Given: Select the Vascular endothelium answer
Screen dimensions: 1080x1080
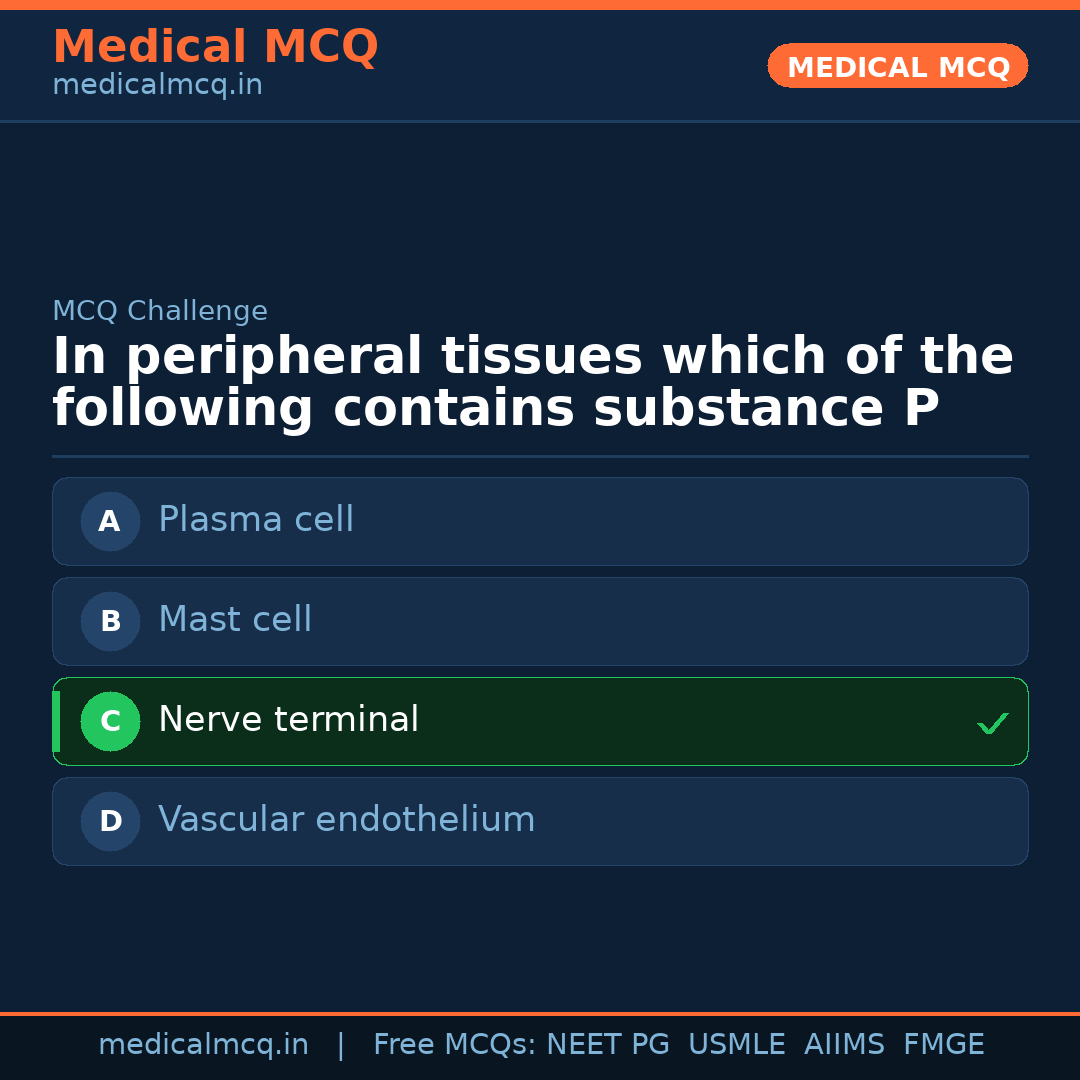Looking at the screenshot, I should click(346, 820).
